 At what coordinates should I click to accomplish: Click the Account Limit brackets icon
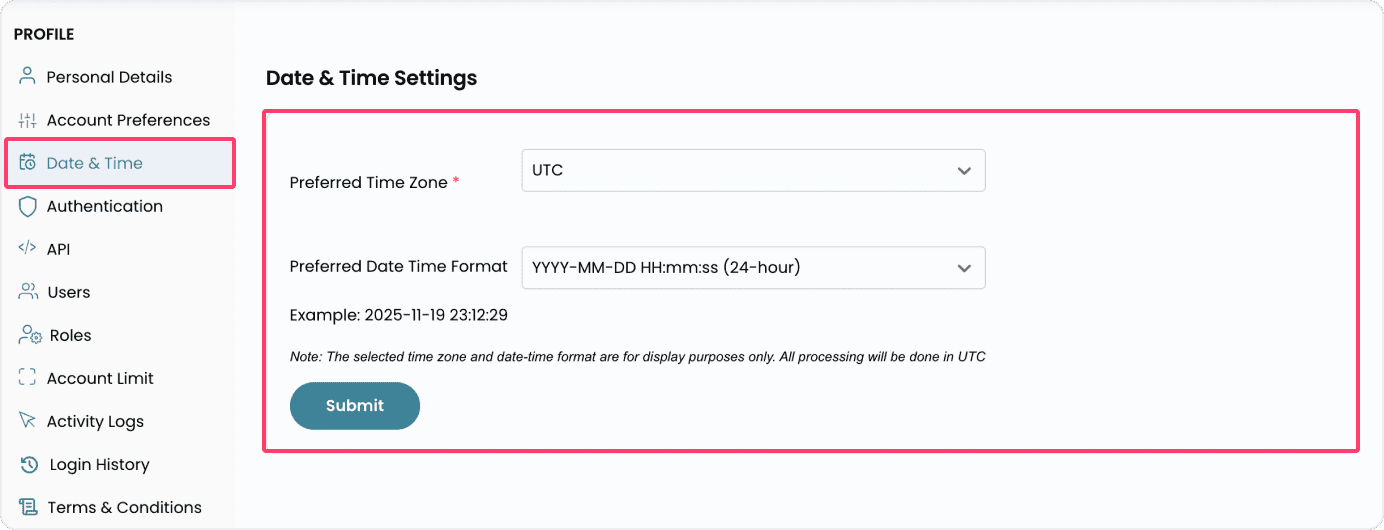tap(27, 378)
